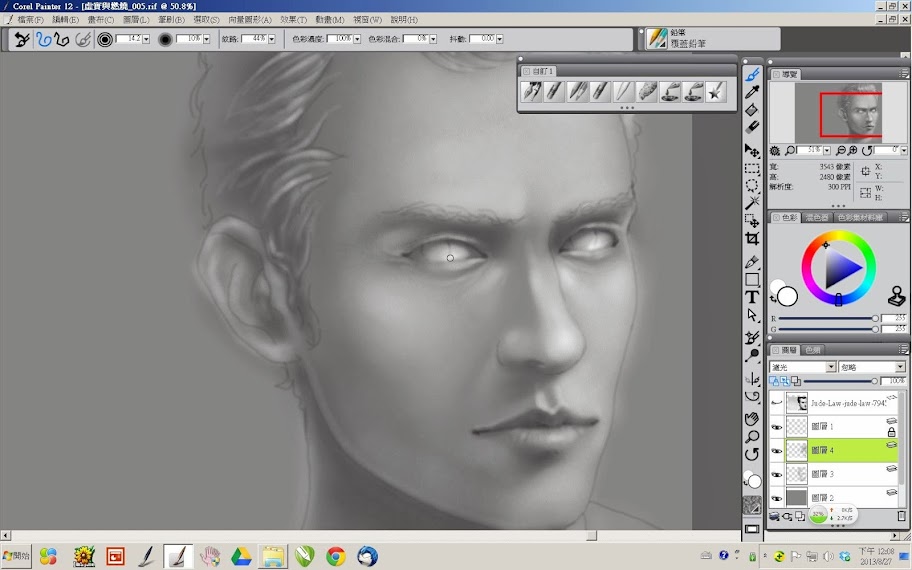Hide layer 圖層 2
Image resolution: width=912 pixels, height=570 pixels.
pyautogui.click(x=776, y=498)
